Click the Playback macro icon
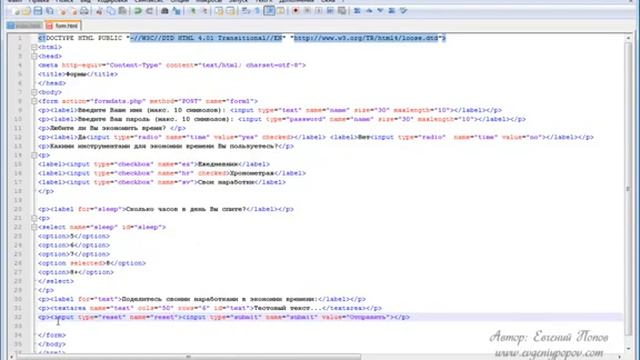The height and width of the screenshot is (360, 640). [x=319, y=11]
